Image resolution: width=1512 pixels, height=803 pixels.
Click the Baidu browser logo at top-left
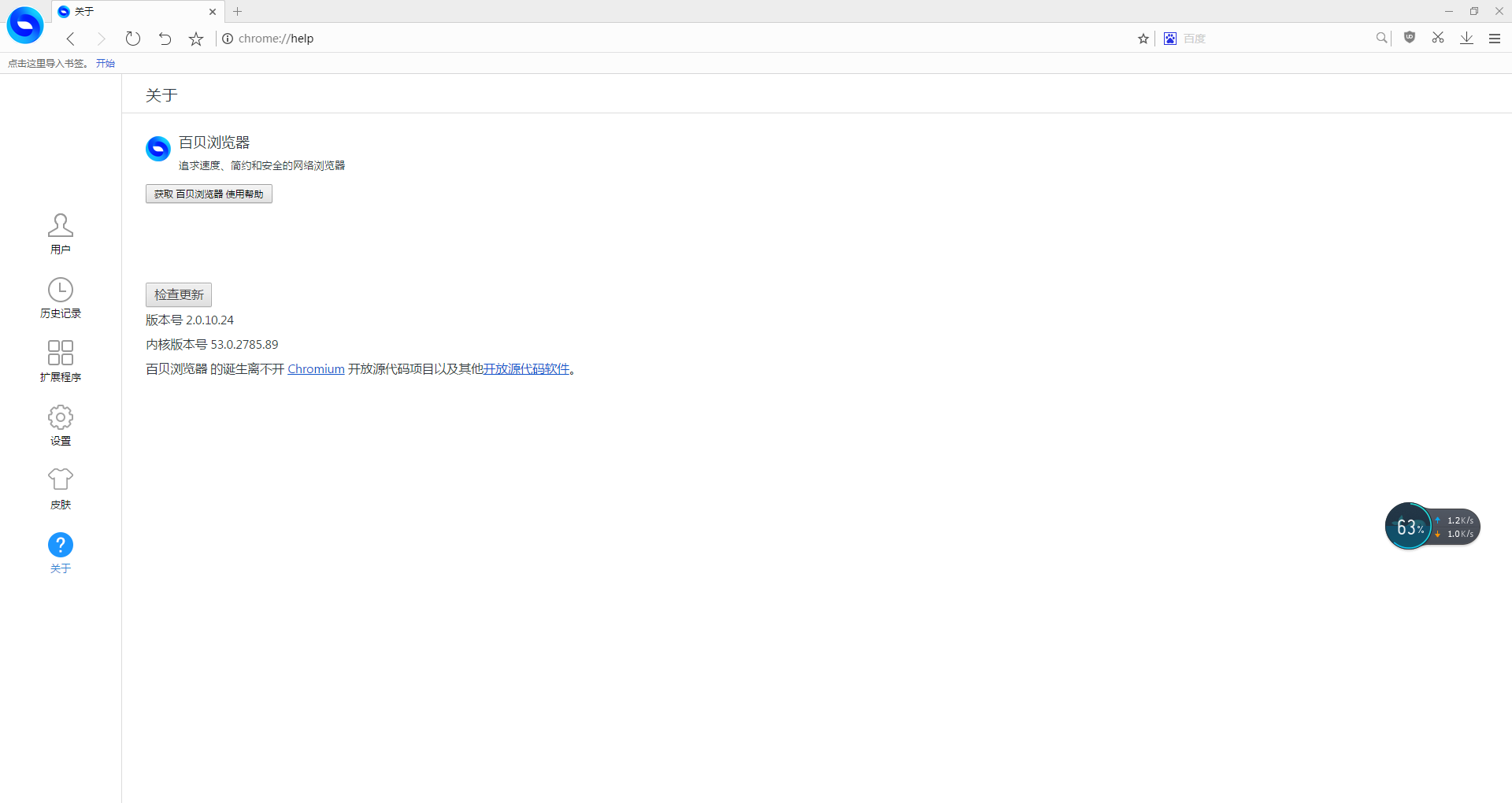(x=25, y=25)
